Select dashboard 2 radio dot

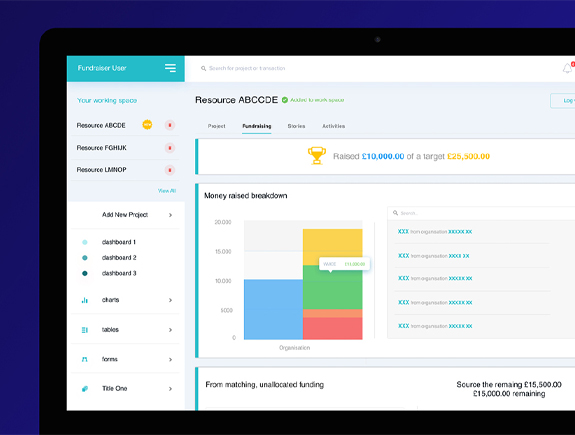pos(85,258)
